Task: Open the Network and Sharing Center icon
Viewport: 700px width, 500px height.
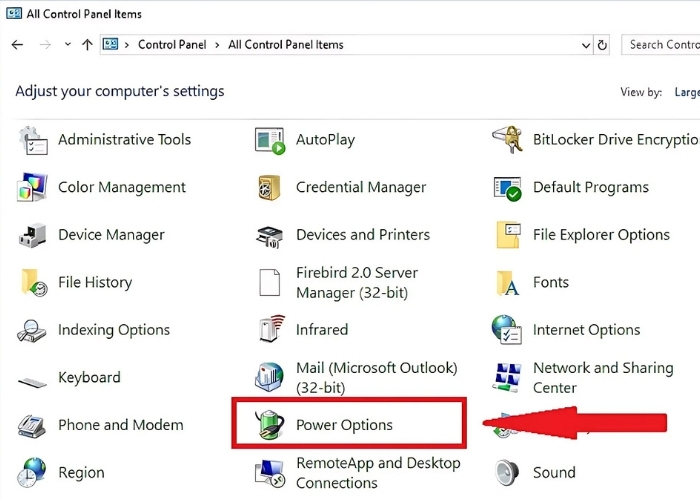Action: [x=508, y=378]
